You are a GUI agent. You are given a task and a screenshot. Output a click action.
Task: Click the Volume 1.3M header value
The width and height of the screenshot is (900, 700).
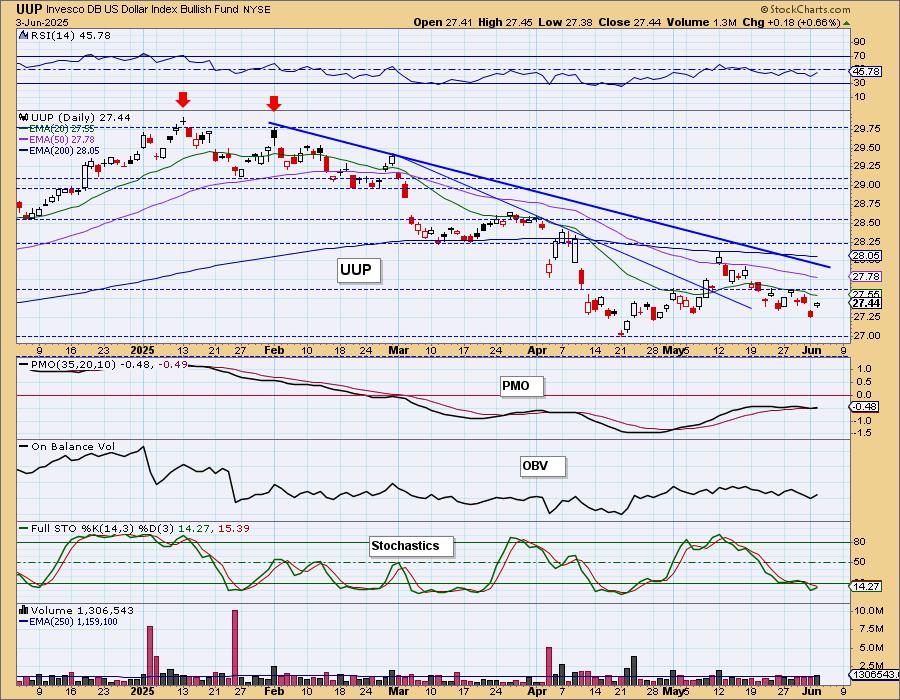click(x=701, y=22)
